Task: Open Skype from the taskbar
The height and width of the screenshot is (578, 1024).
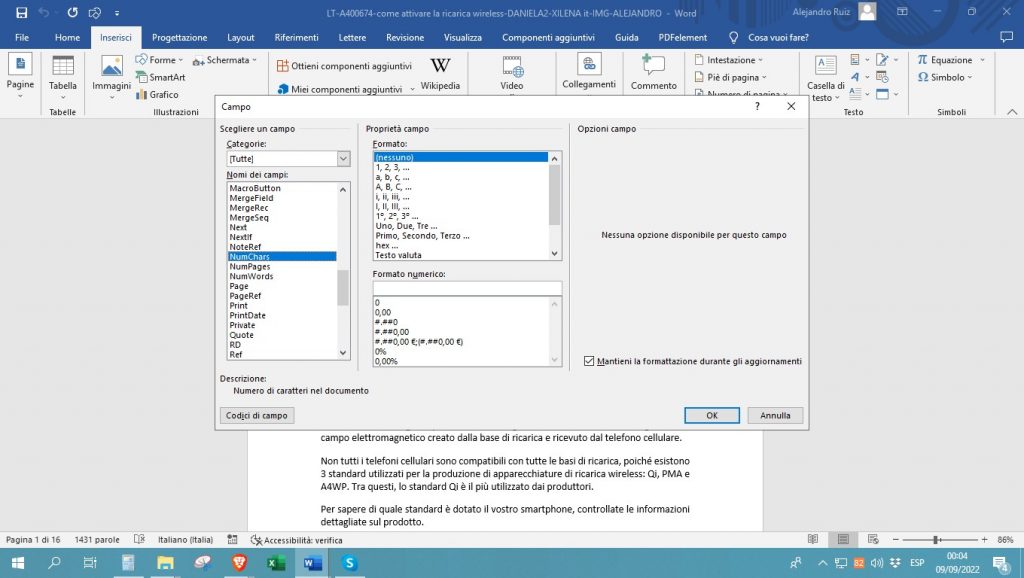Action: click(x=347, y=563)
